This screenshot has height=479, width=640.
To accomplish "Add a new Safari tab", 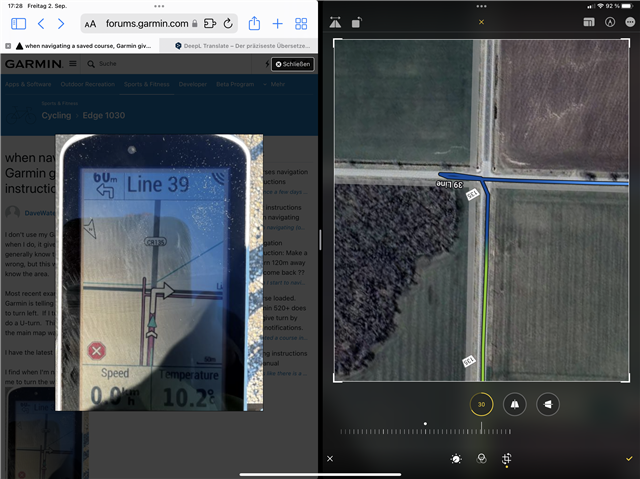I will tap(278, 24).
